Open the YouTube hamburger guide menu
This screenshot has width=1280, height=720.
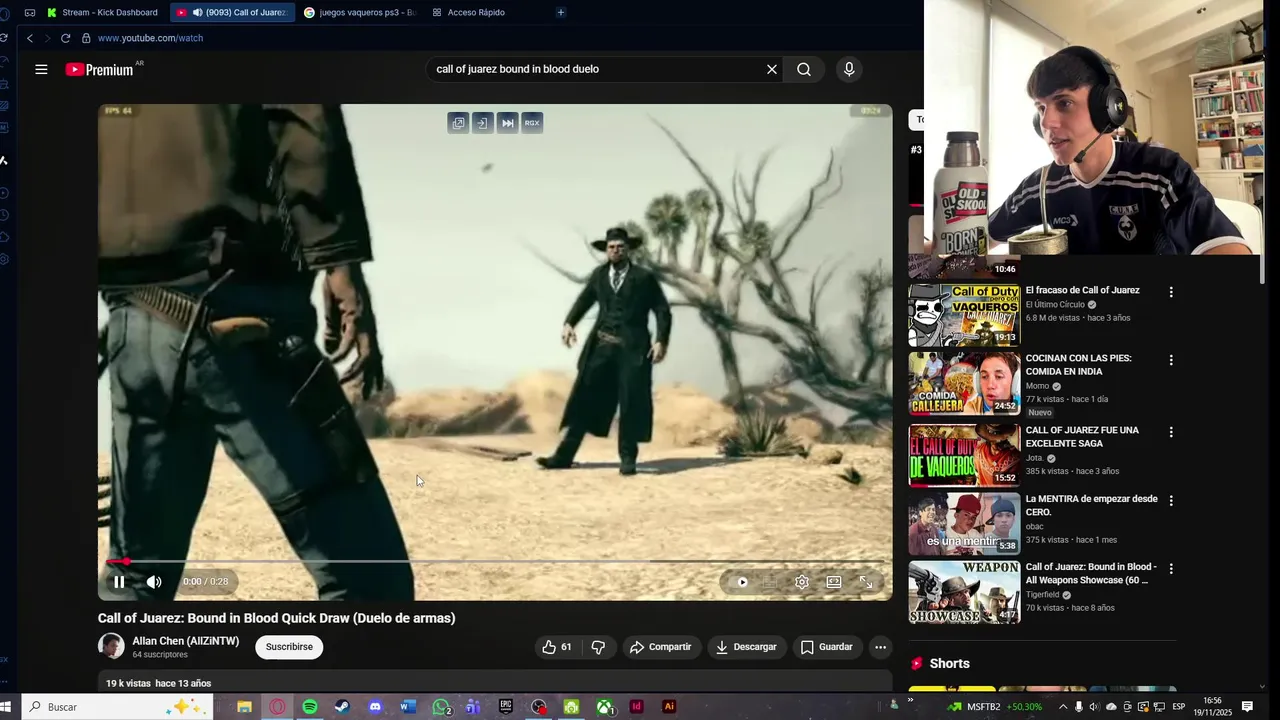[x=41, y=69]
